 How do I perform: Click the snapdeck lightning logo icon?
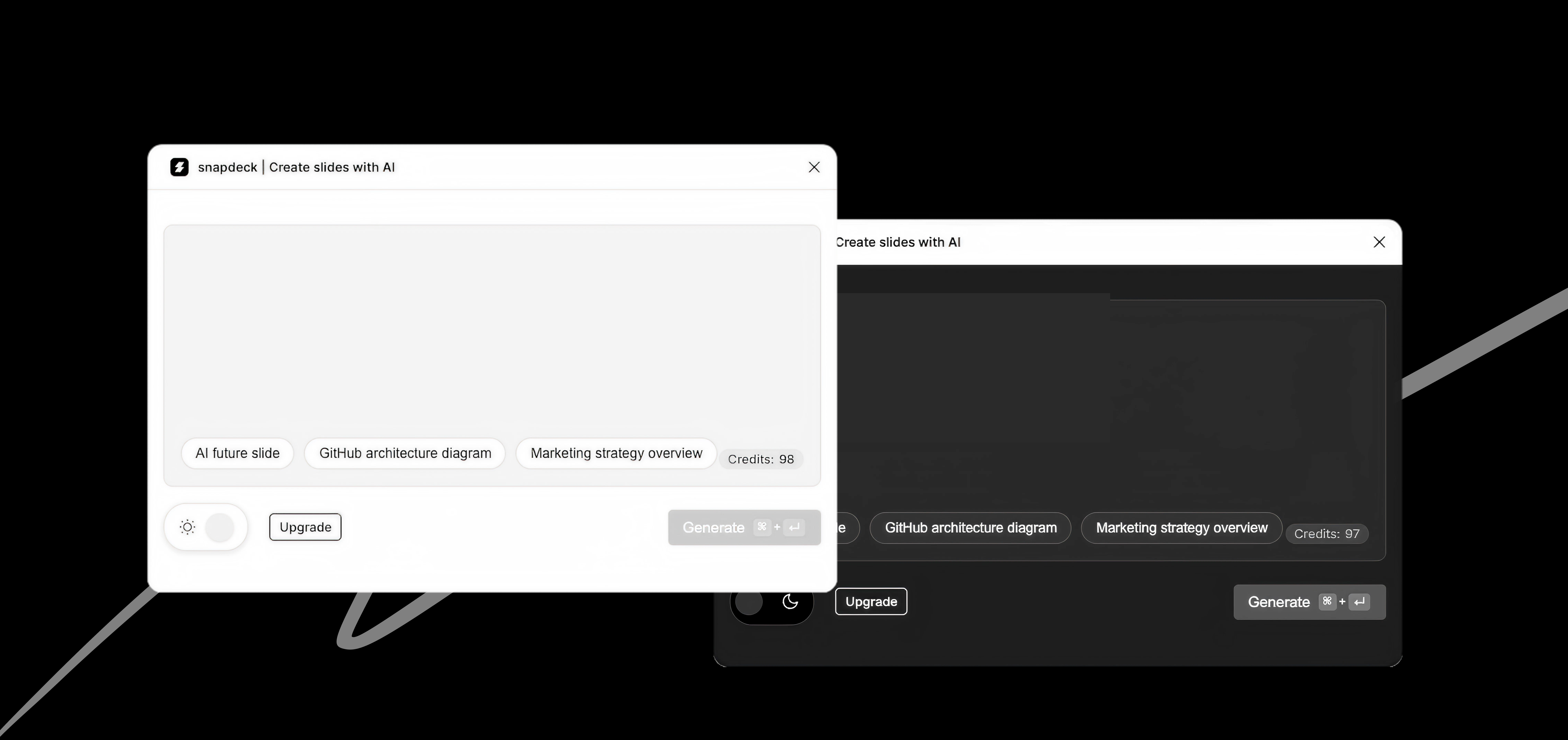[x=180, y=167]
